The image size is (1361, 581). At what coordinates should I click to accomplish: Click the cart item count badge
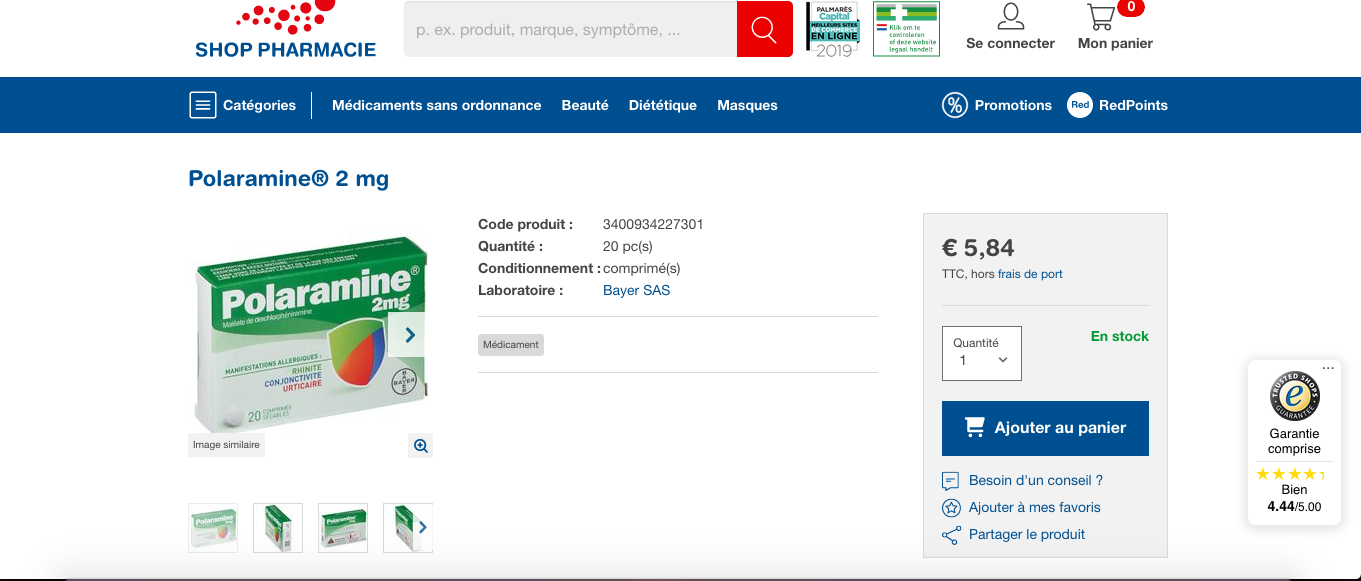pyautogui.click(x=1131, y=8)
